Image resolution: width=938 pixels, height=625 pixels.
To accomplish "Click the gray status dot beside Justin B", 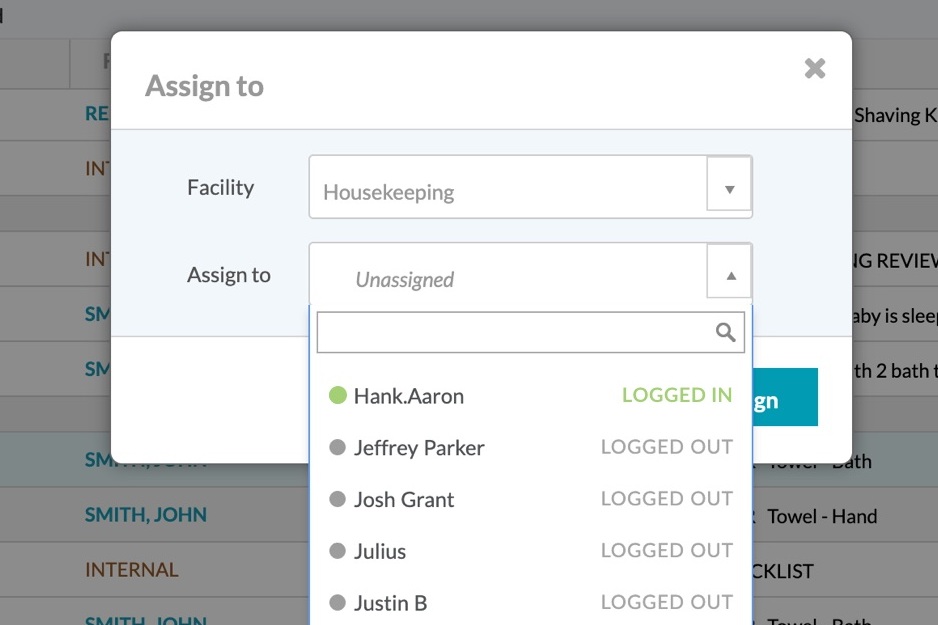I will coord(337,603).
